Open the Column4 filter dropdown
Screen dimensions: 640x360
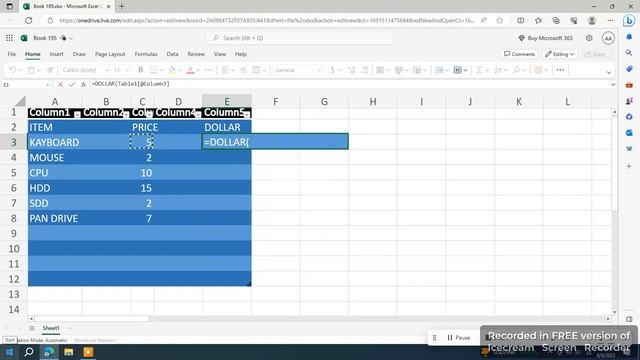(198, 114)
